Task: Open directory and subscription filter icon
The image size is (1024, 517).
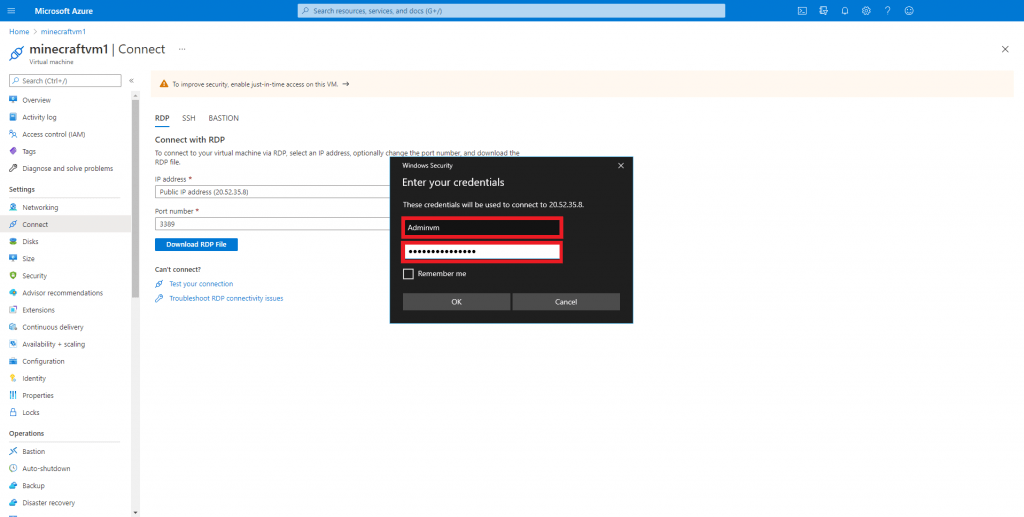Action: [823, 10]
